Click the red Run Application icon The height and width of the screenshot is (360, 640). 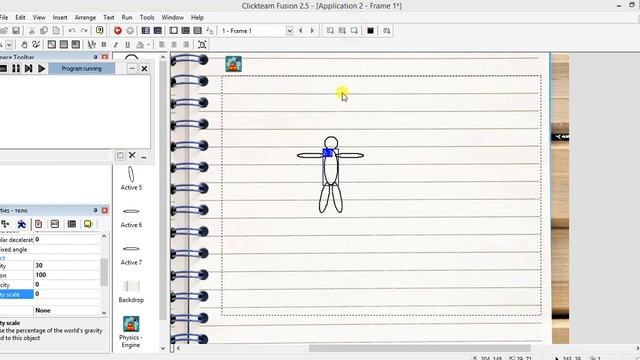(x=118, y=31)
